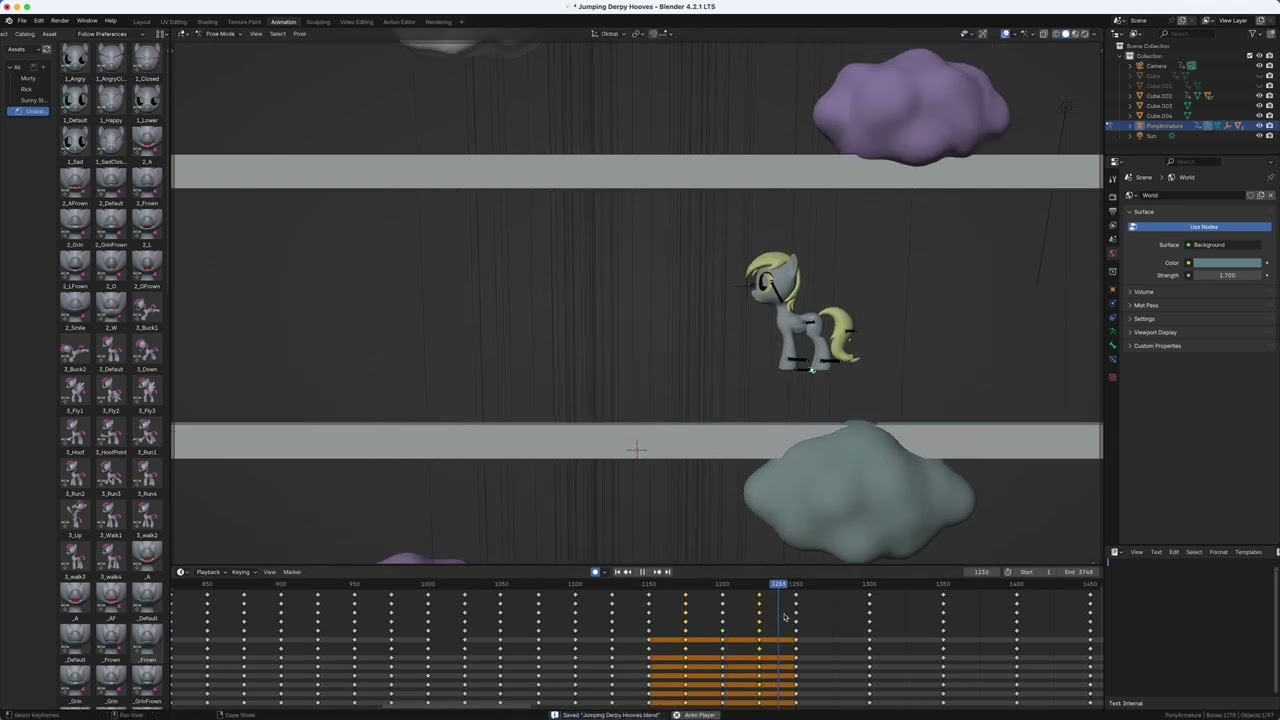Image resolution: width=1280 pixels, height=720 pixels.
Task: Jump to the timeline end frame
Action: (667, 572)
